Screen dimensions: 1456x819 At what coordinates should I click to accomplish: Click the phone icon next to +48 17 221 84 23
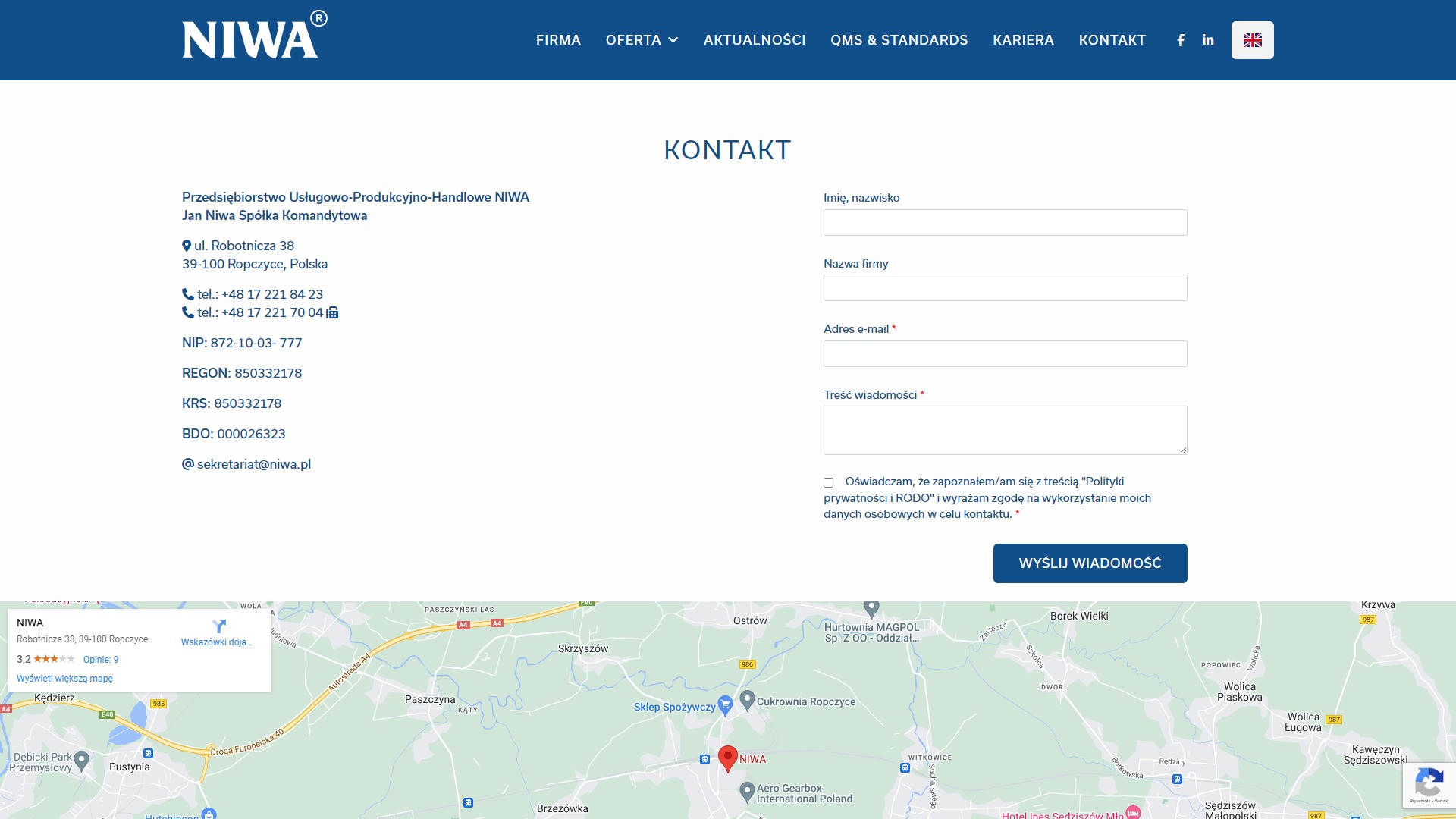[188, 294]
